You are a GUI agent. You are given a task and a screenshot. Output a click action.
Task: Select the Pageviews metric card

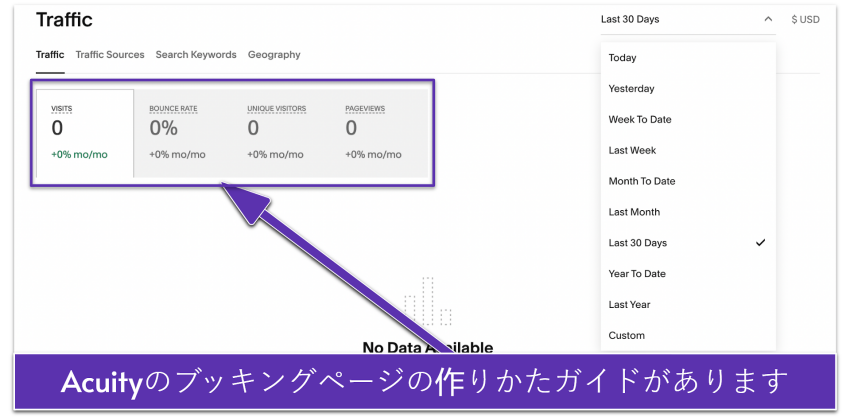point(379,133)
